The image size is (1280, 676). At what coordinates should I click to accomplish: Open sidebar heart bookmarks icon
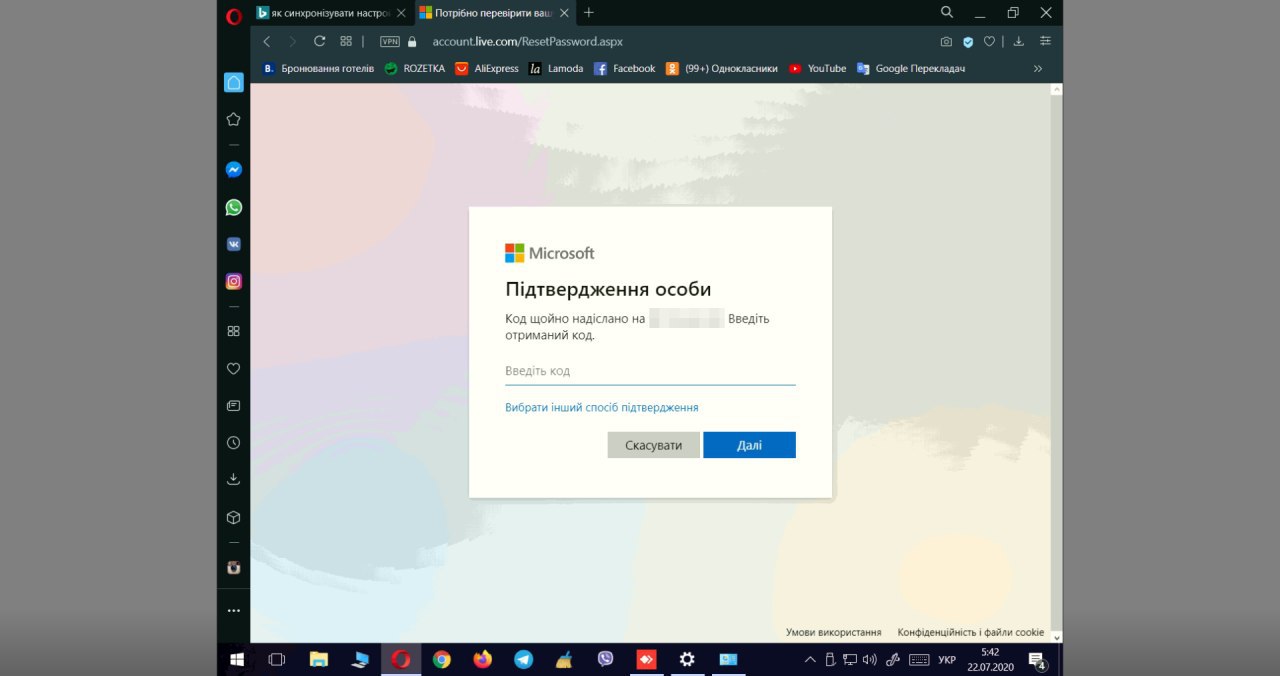[x=233, y=368]
